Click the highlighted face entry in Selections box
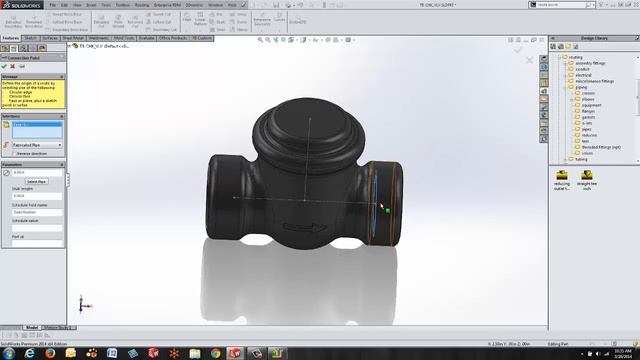This screenshot has width=640, height=360. [37, 124]
